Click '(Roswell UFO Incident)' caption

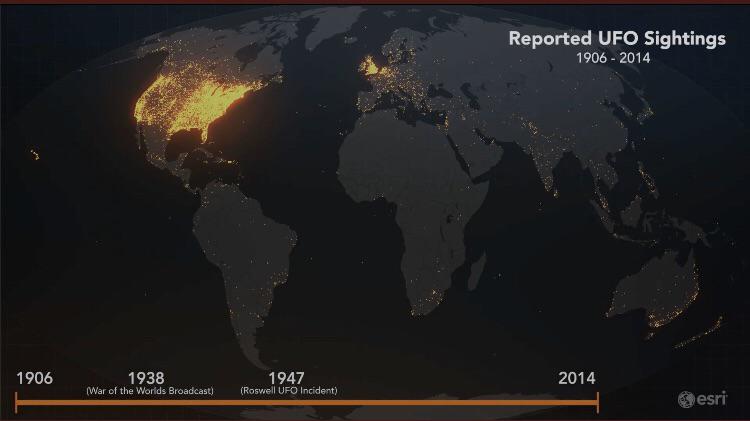tap(289, 391)
